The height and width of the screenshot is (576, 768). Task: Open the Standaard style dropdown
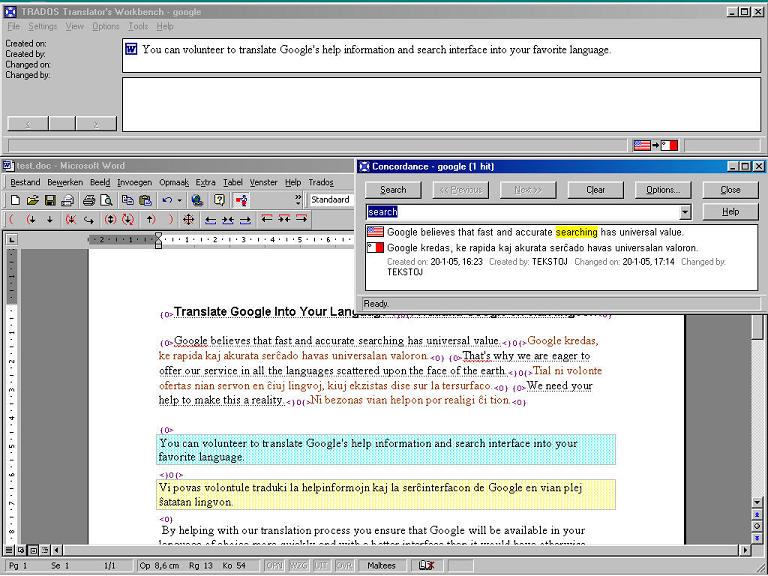click(x=332, y=200)
